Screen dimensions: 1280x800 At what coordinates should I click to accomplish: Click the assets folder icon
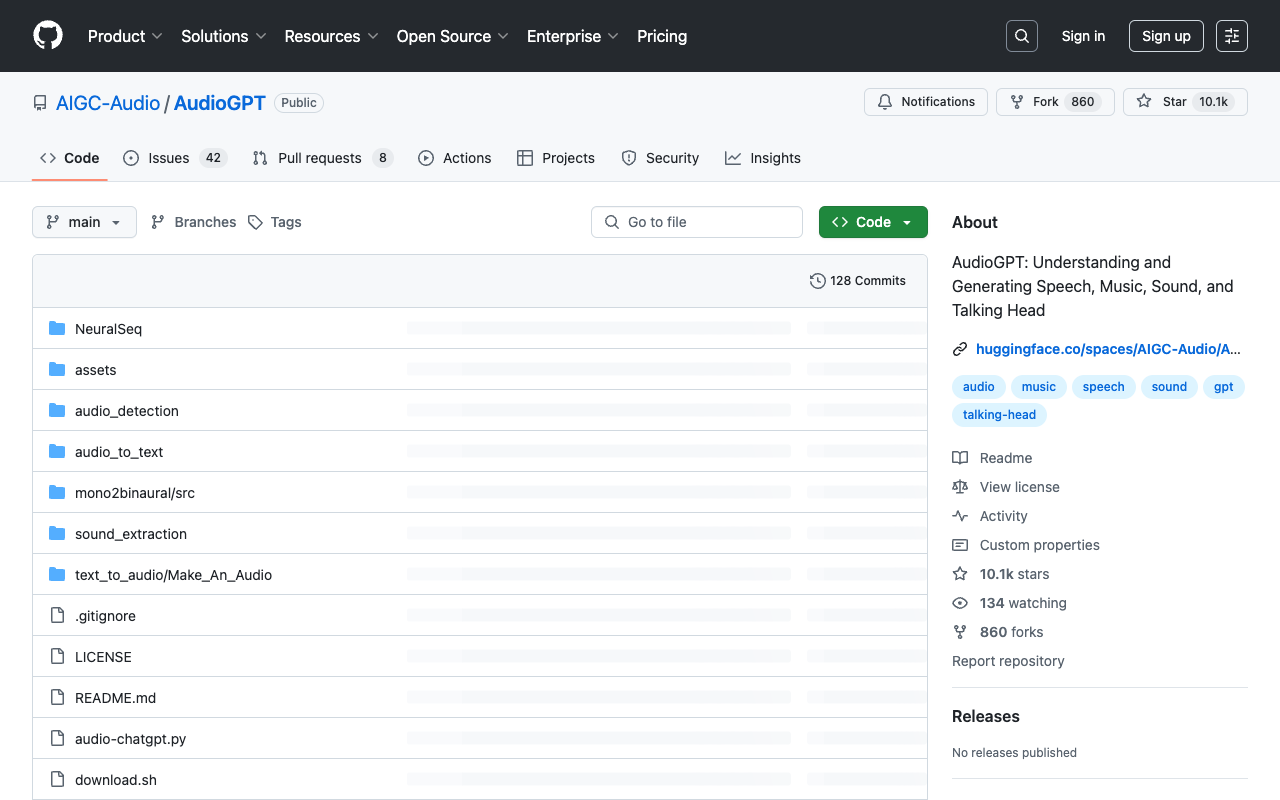(57, 369)
